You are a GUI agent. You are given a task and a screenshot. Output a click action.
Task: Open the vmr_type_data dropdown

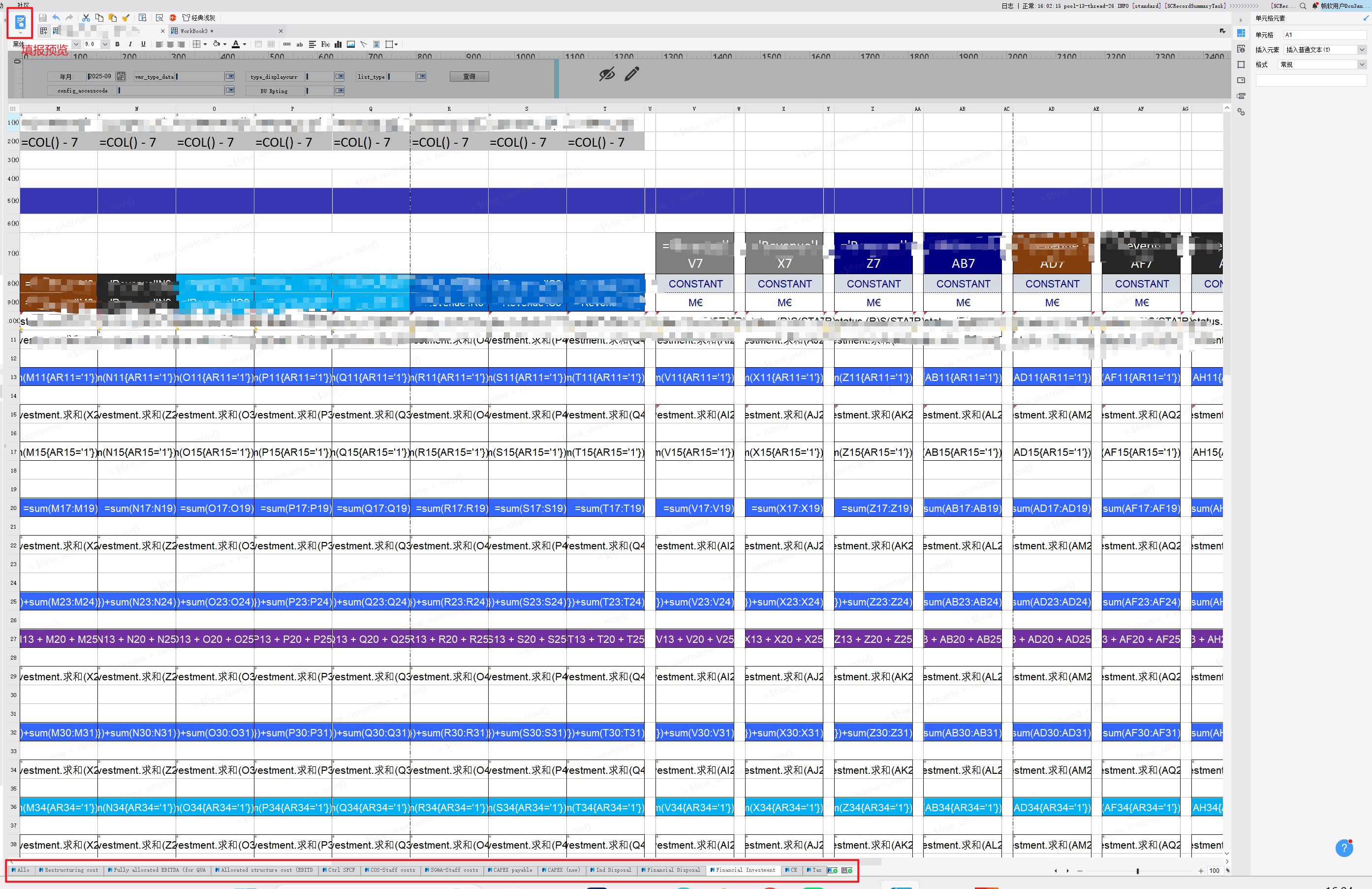pyautogui.click(x=230, y=77)
